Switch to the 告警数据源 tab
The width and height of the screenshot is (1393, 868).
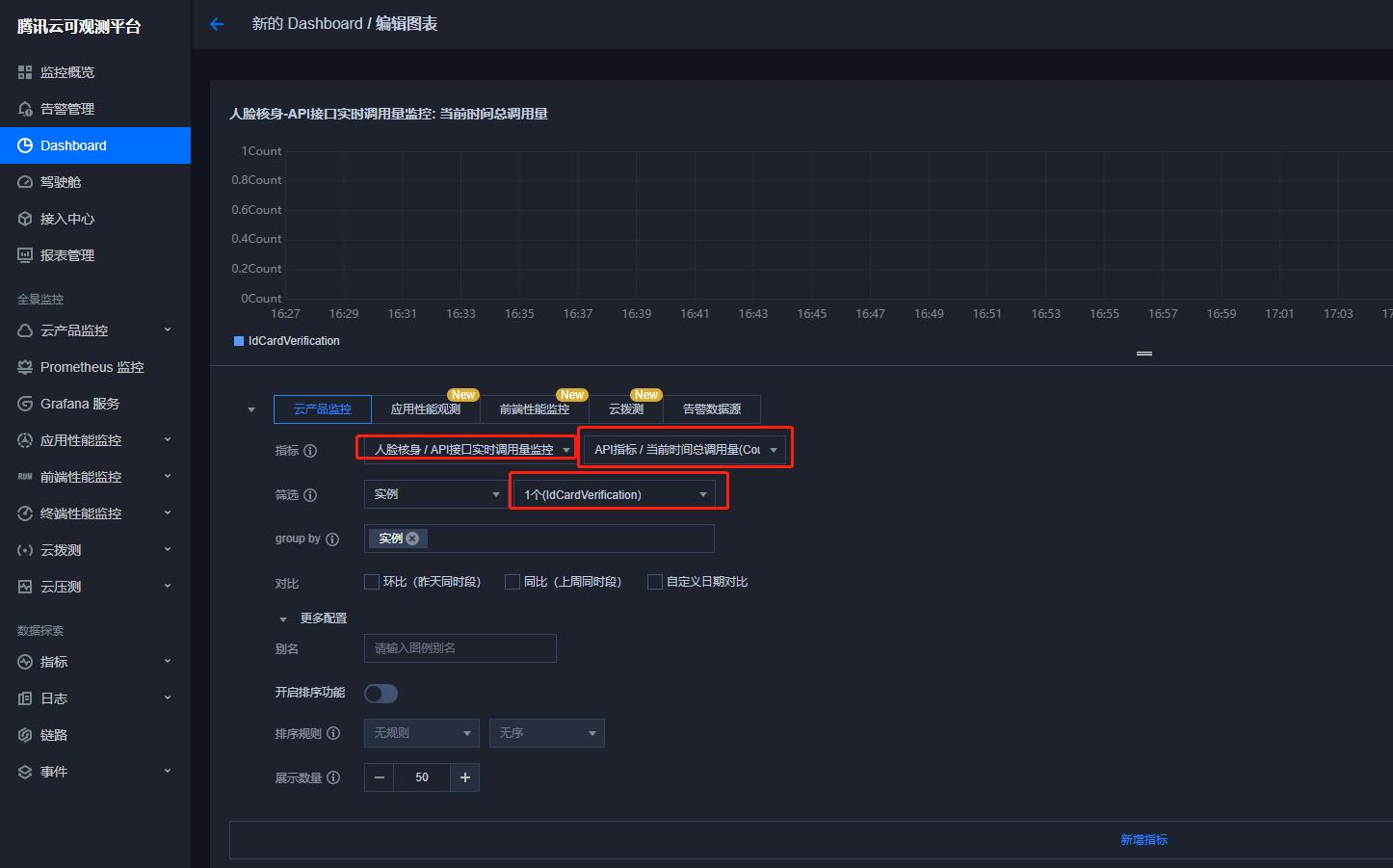pos(712,409)
